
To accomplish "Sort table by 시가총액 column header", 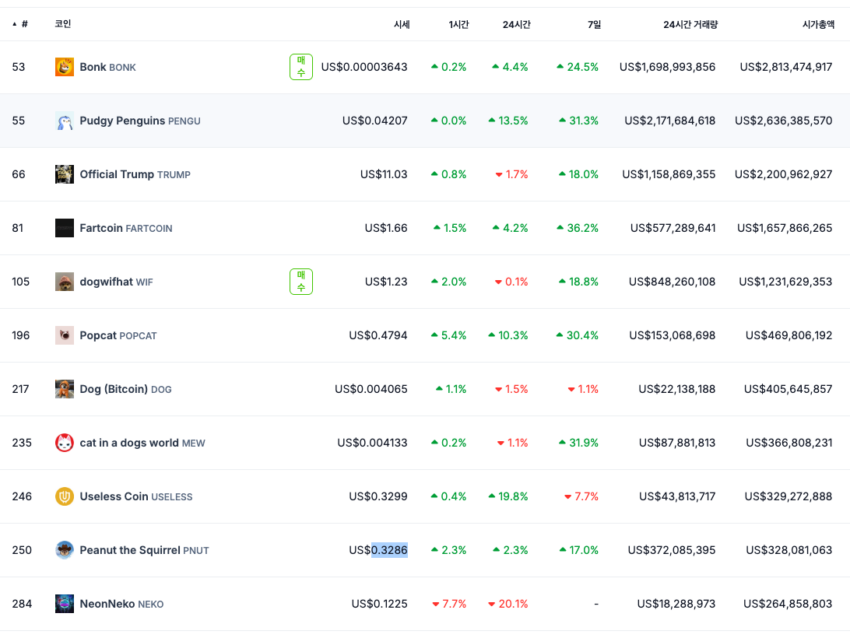I will [818, 24].
